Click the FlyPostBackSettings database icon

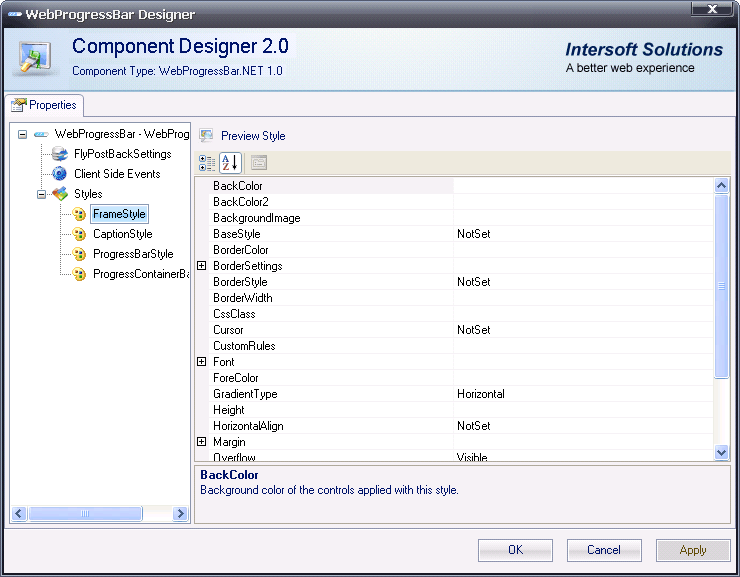[x=59, y=154]
